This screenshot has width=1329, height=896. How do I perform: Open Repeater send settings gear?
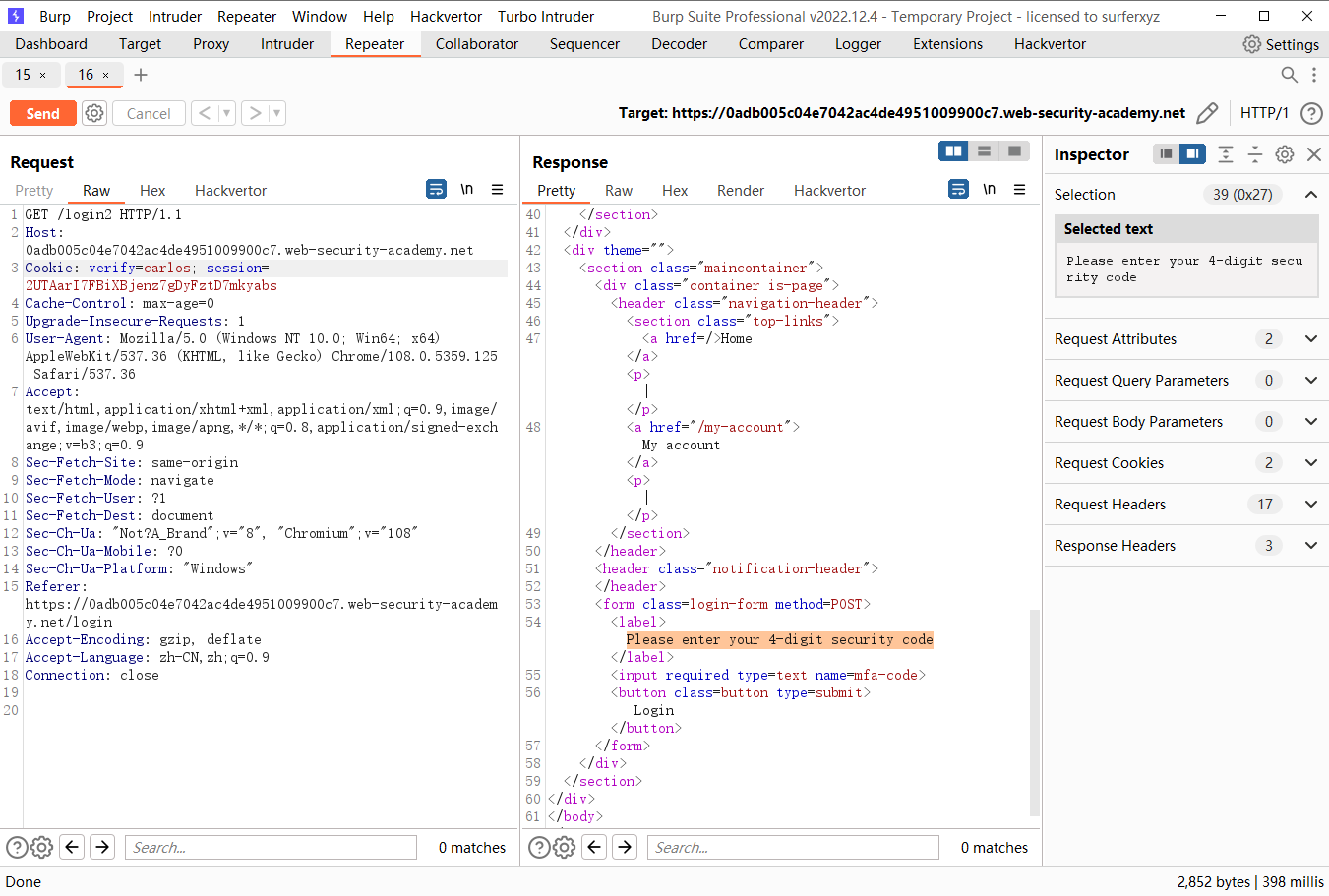(93, 113)
